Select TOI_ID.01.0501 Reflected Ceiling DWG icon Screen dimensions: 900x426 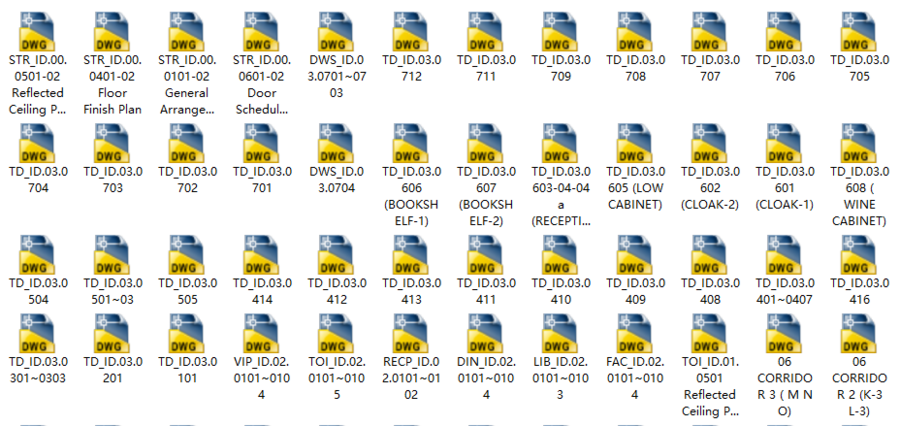click(x=709, y=334)
